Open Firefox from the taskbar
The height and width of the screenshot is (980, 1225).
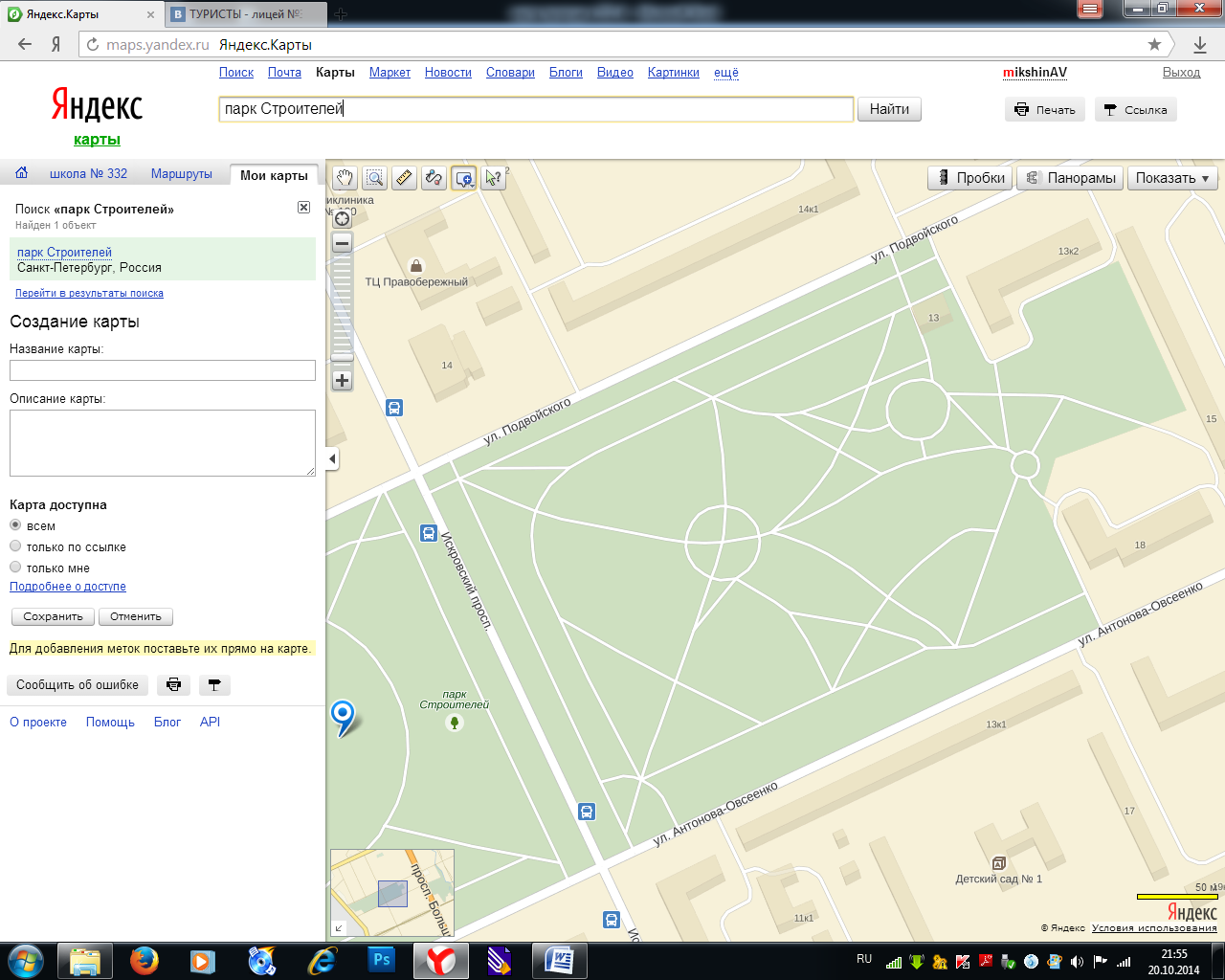[145, 960]
